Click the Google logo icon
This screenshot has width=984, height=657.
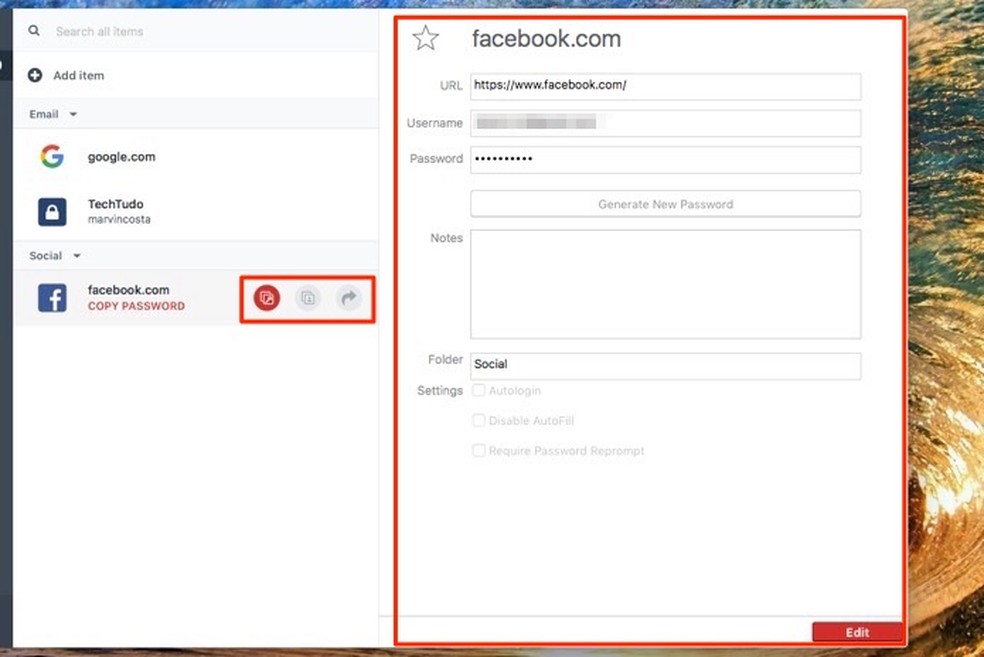click(51, 157)
